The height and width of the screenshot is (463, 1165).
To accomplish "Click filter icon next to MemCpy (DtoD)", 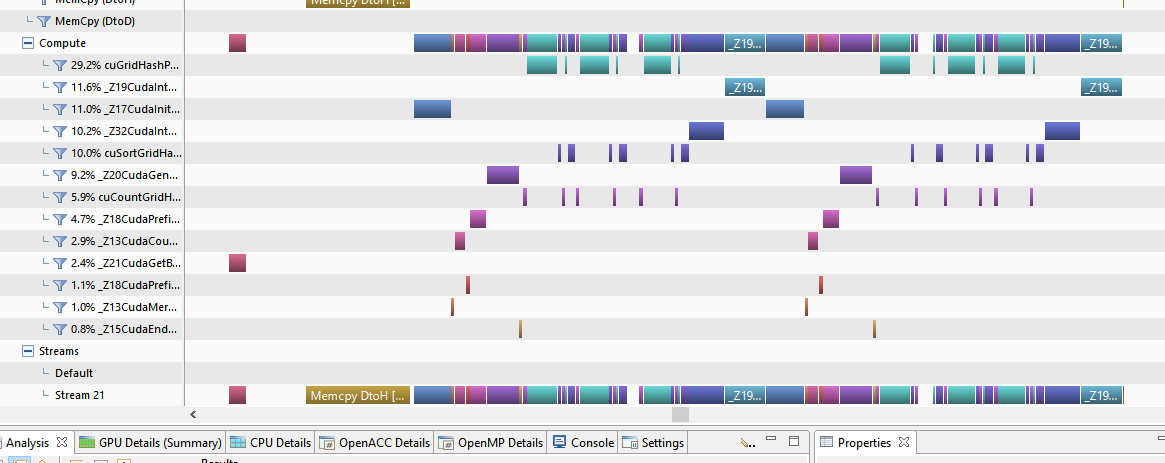I will (43, 21).
